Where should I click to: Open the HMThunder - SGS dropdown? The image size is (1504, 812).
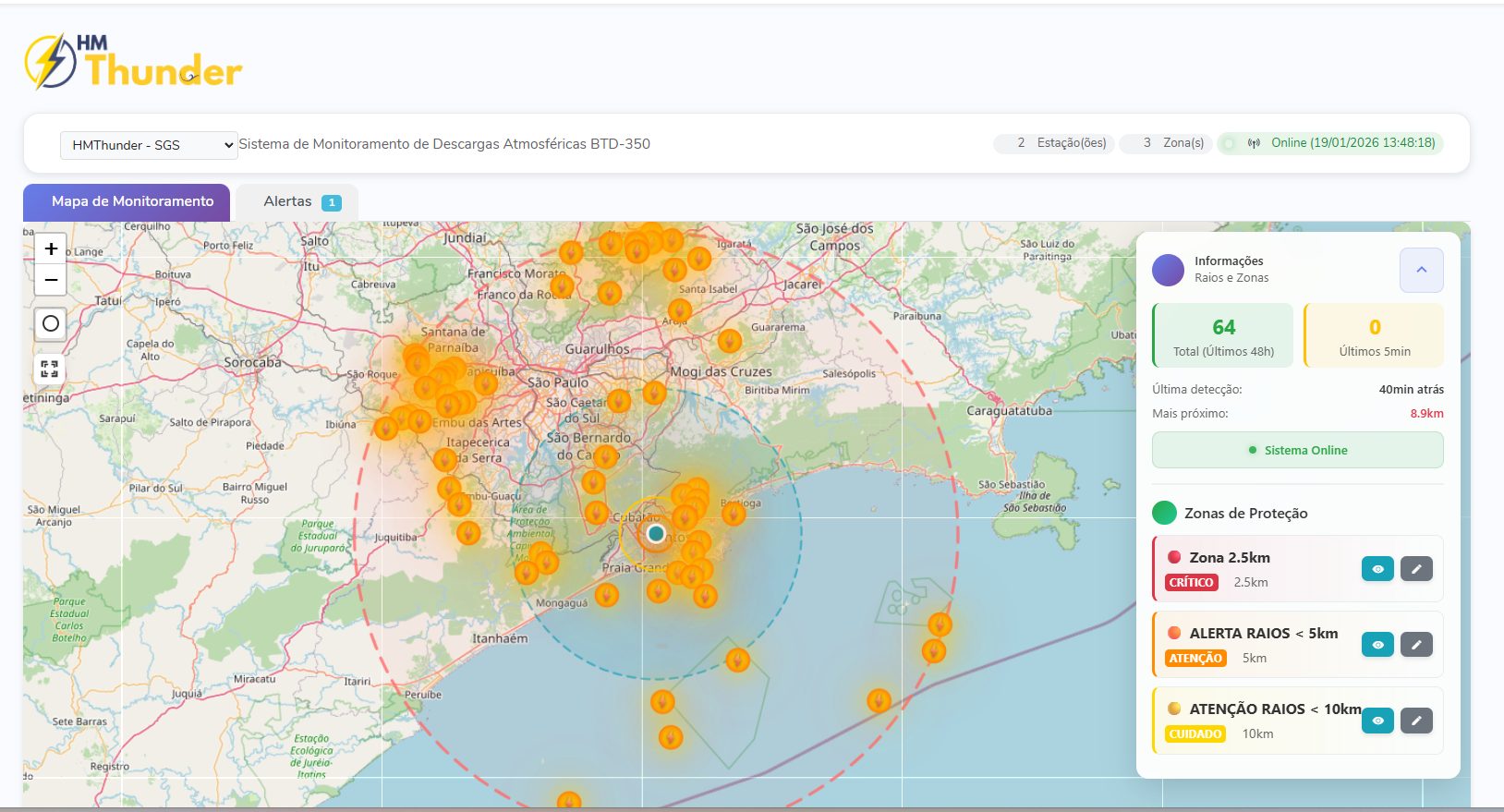pos(149,145)
